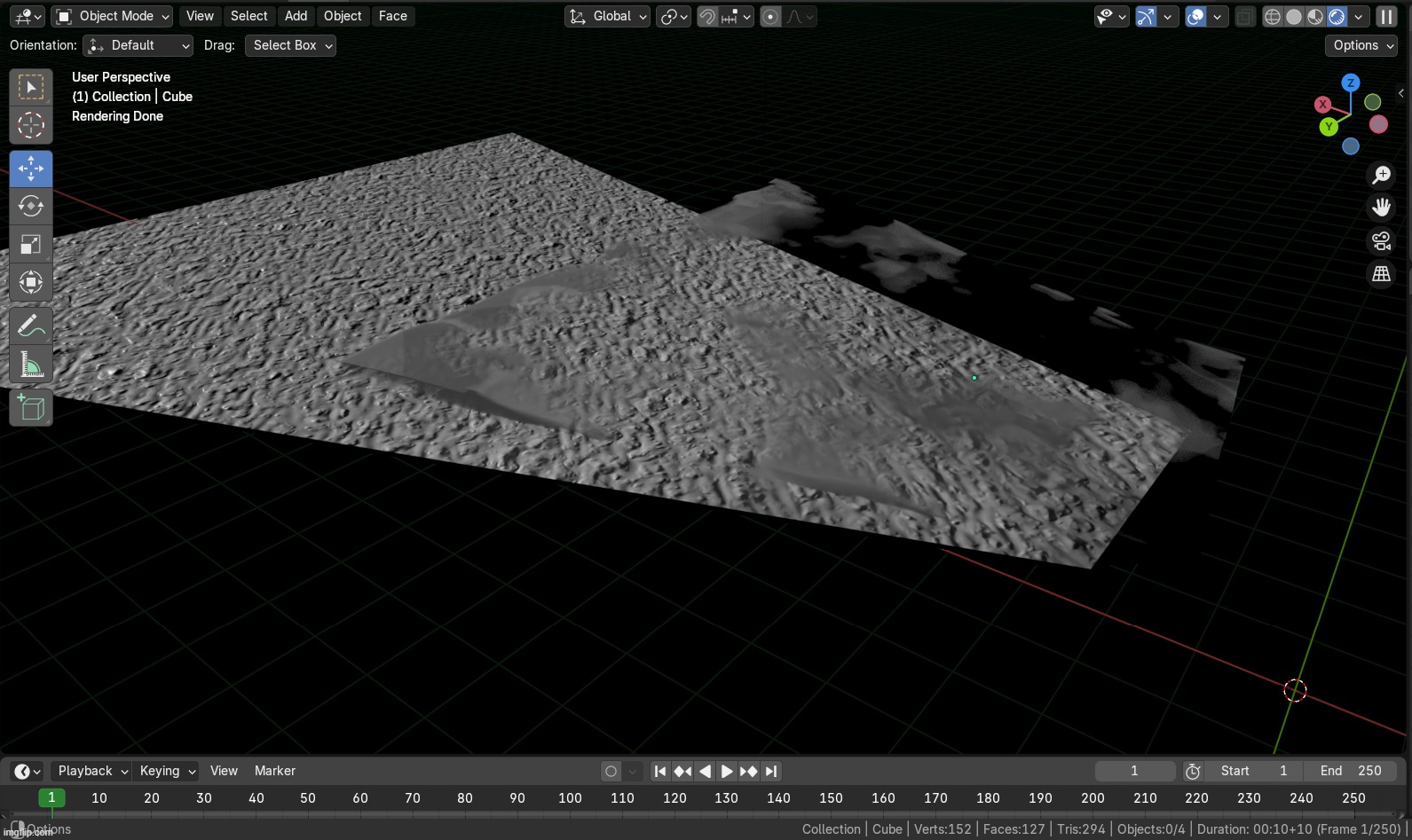
Task: Activate the Annotate tool
Action: (x=31, y=327)
